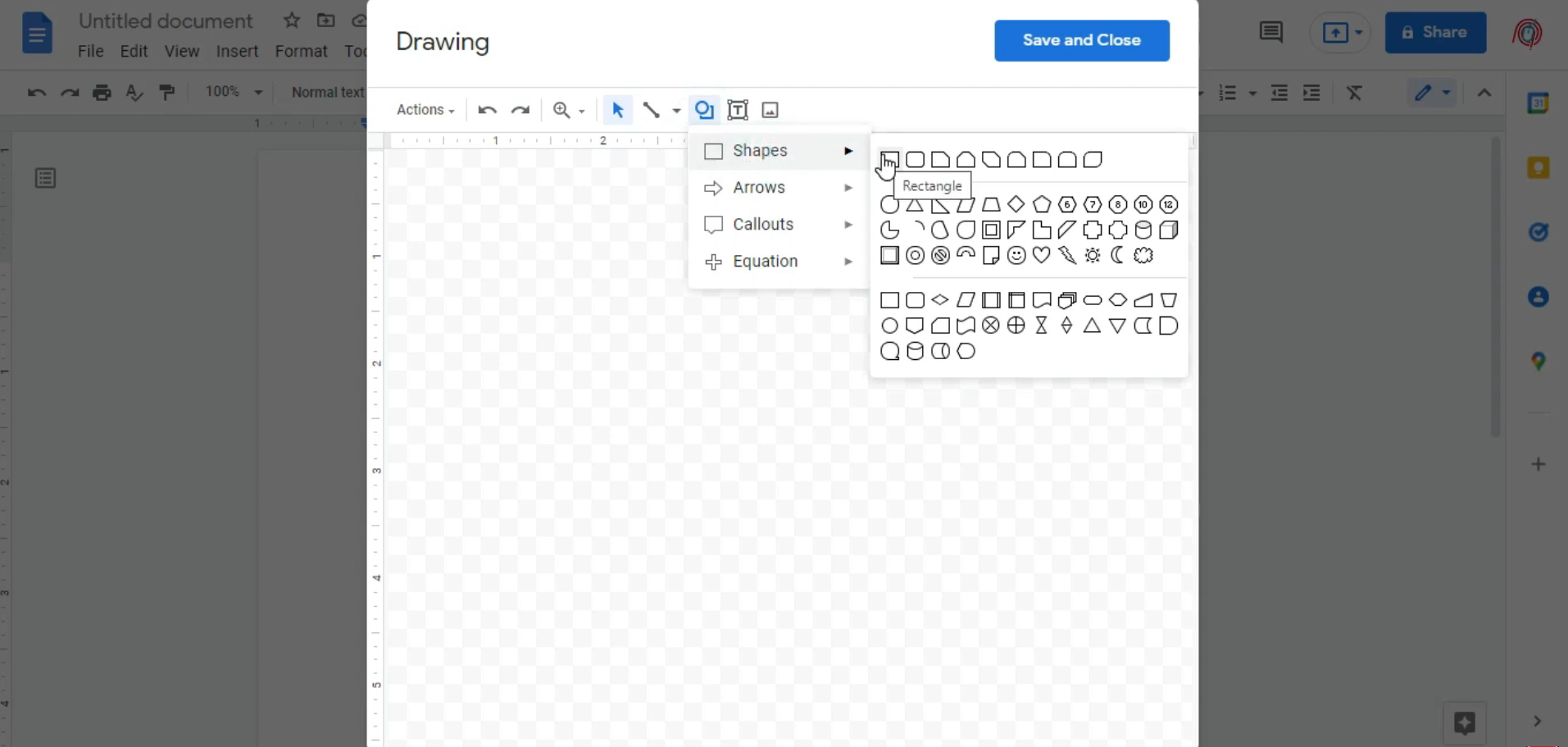Screen dimensions: 1568x747
Task: Open Google Keep side panel
Action: (x=1538, y=168)
